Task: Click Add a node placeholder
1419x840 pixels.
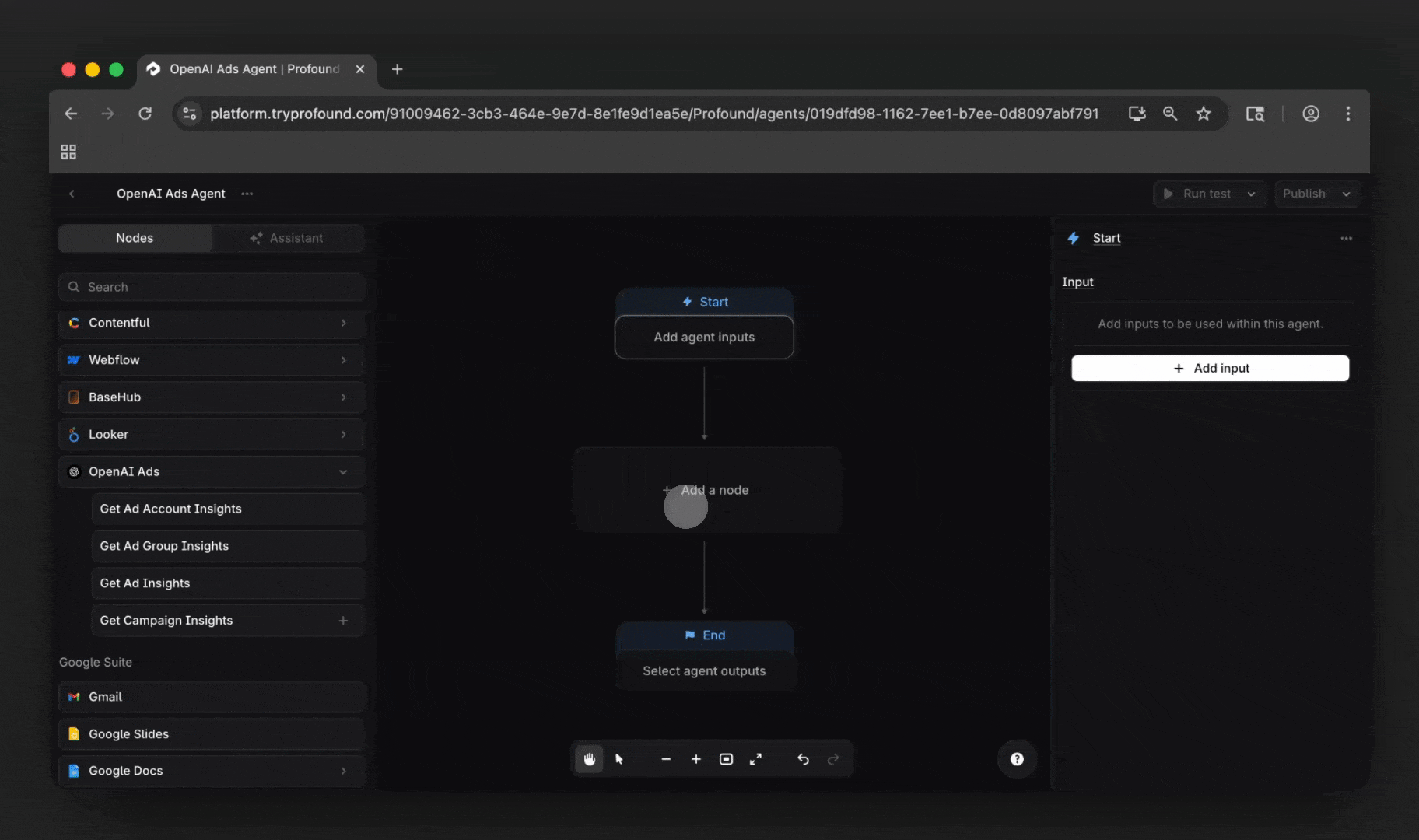Action: pyautogui.click(x=706, y=490)
